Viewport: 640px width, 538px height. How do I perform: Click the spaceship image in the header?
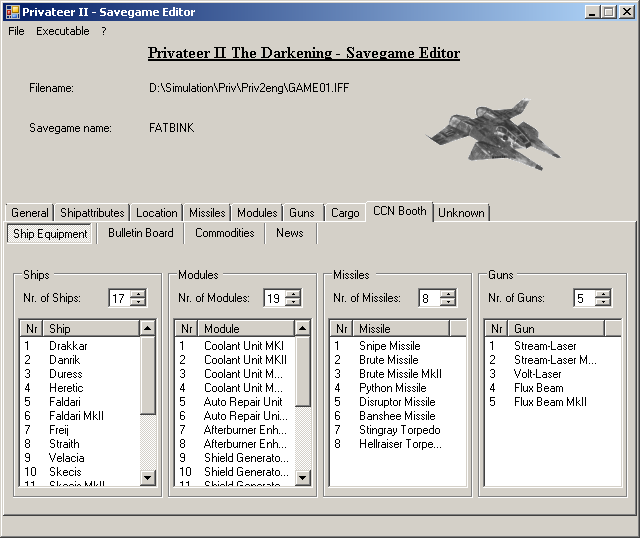(x=494, y=133)
